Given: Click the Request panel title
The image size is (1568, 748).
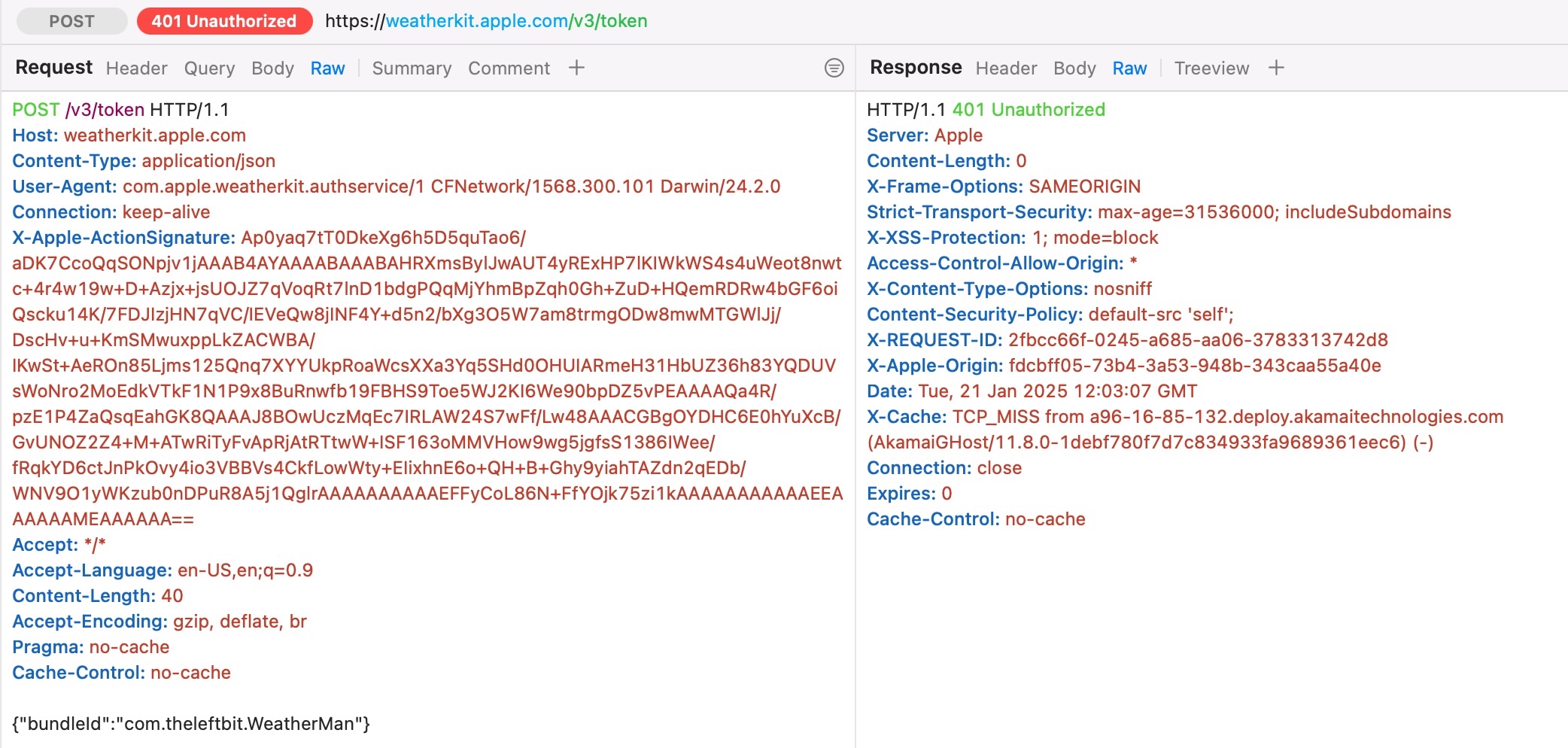Looking at the screenshot, I should tap(54, 68).
